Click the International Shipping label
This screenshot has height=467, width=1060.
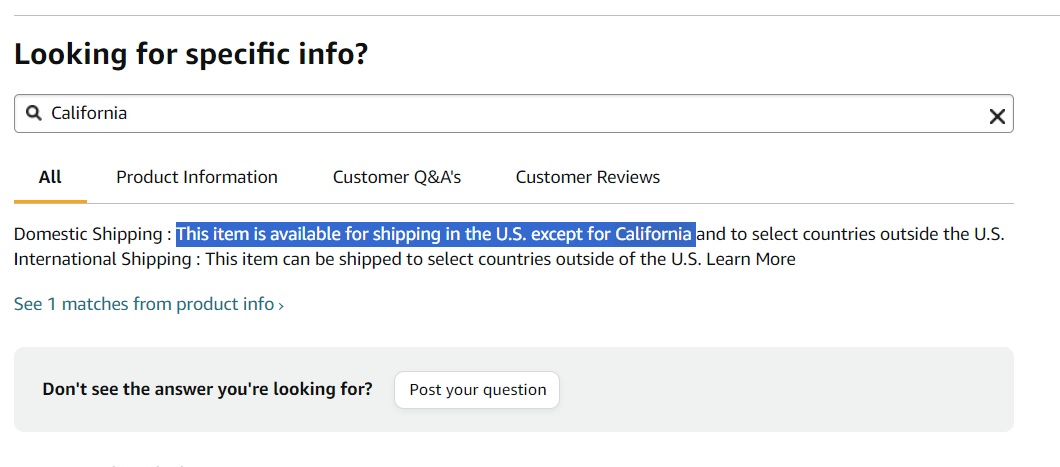click(102, 259)
